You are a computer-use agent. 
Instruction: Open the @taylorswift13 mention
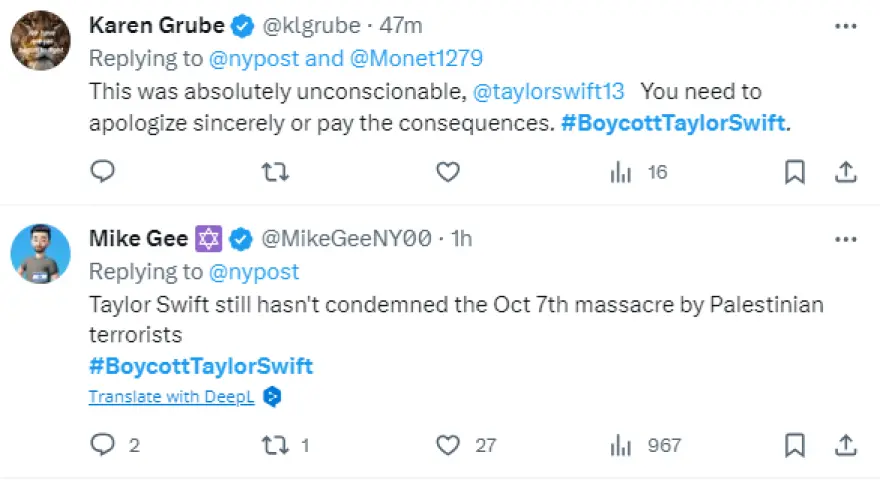548,91
